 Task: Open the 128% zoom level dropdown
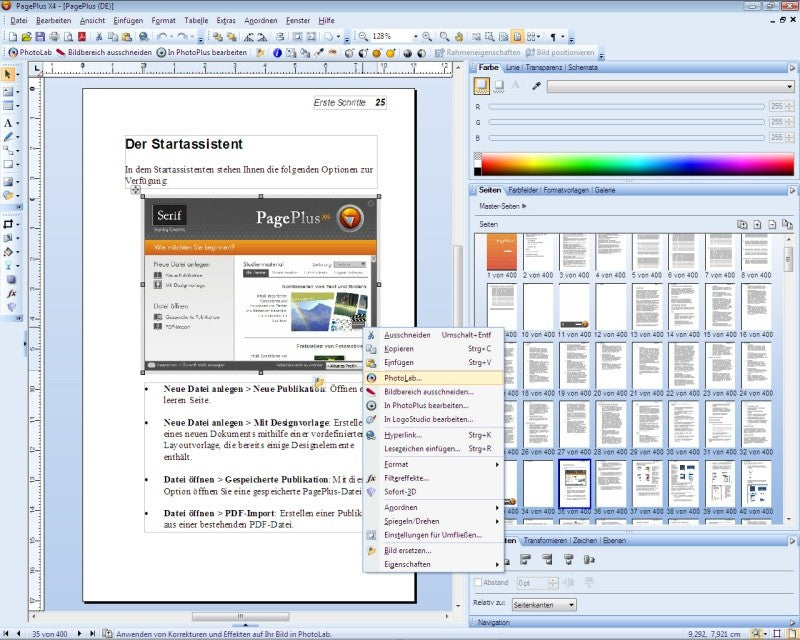click(x=415, y=37)
